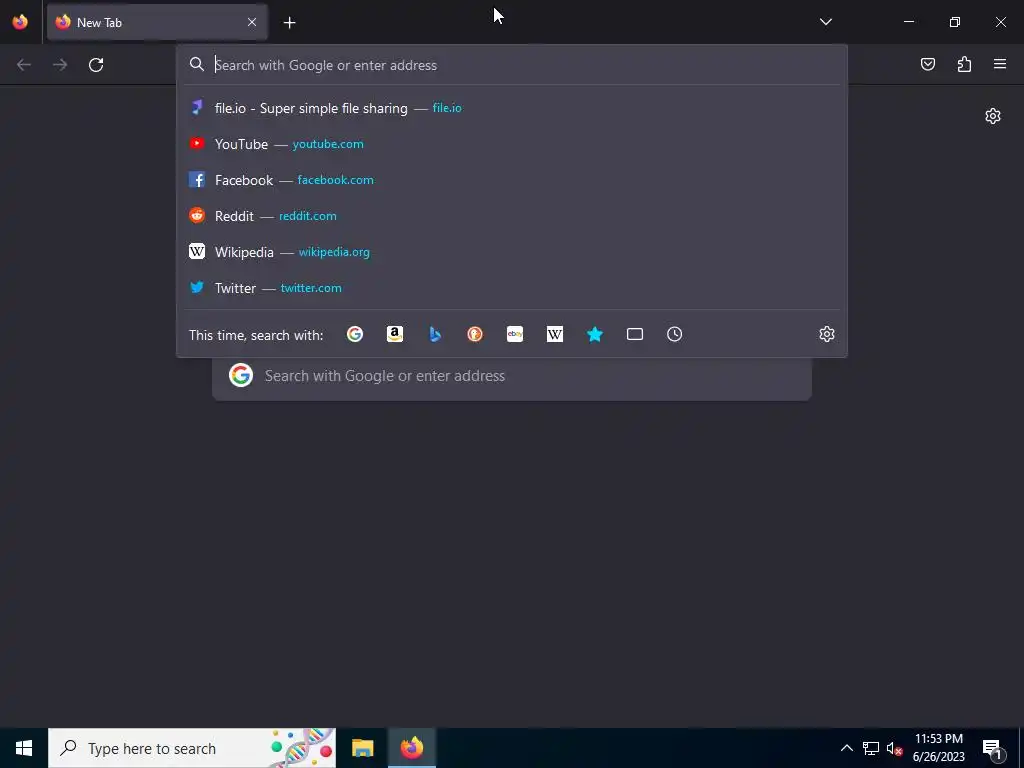Expand the list all tabs chevron
The width and height of the screenshot is (1024, 768).
[x=825, y=22]
